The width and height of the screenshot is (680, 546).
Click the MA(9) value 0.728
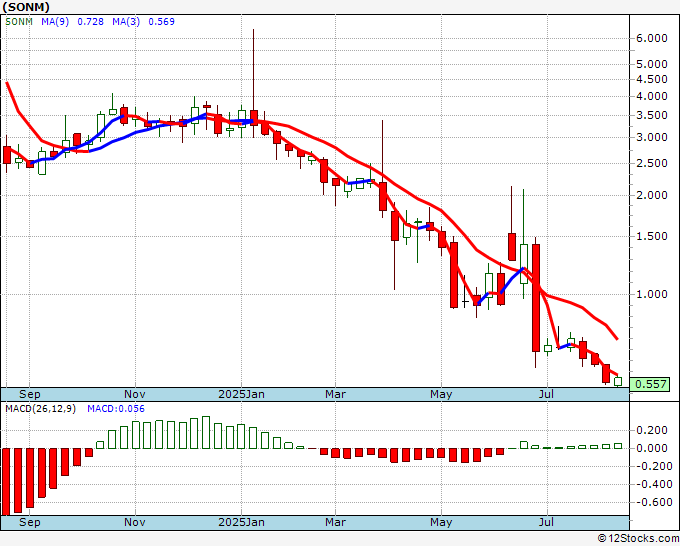pyautogui.click(x=90, y=21)
